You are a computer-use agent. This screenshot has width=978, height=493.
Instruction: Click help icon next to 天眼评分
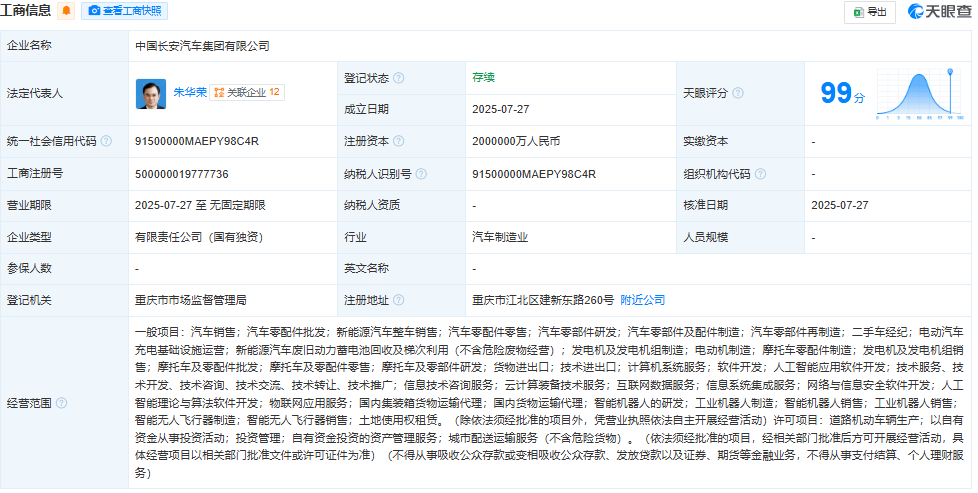pos(738,93)
